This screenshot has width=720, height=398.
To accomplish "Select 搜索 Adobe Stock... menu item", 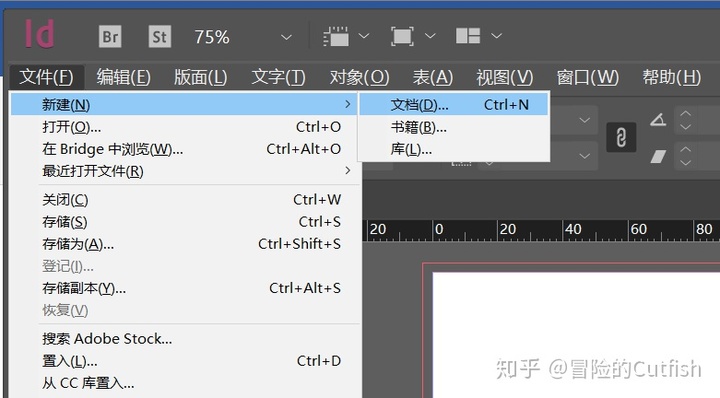I will pos(185,339).
